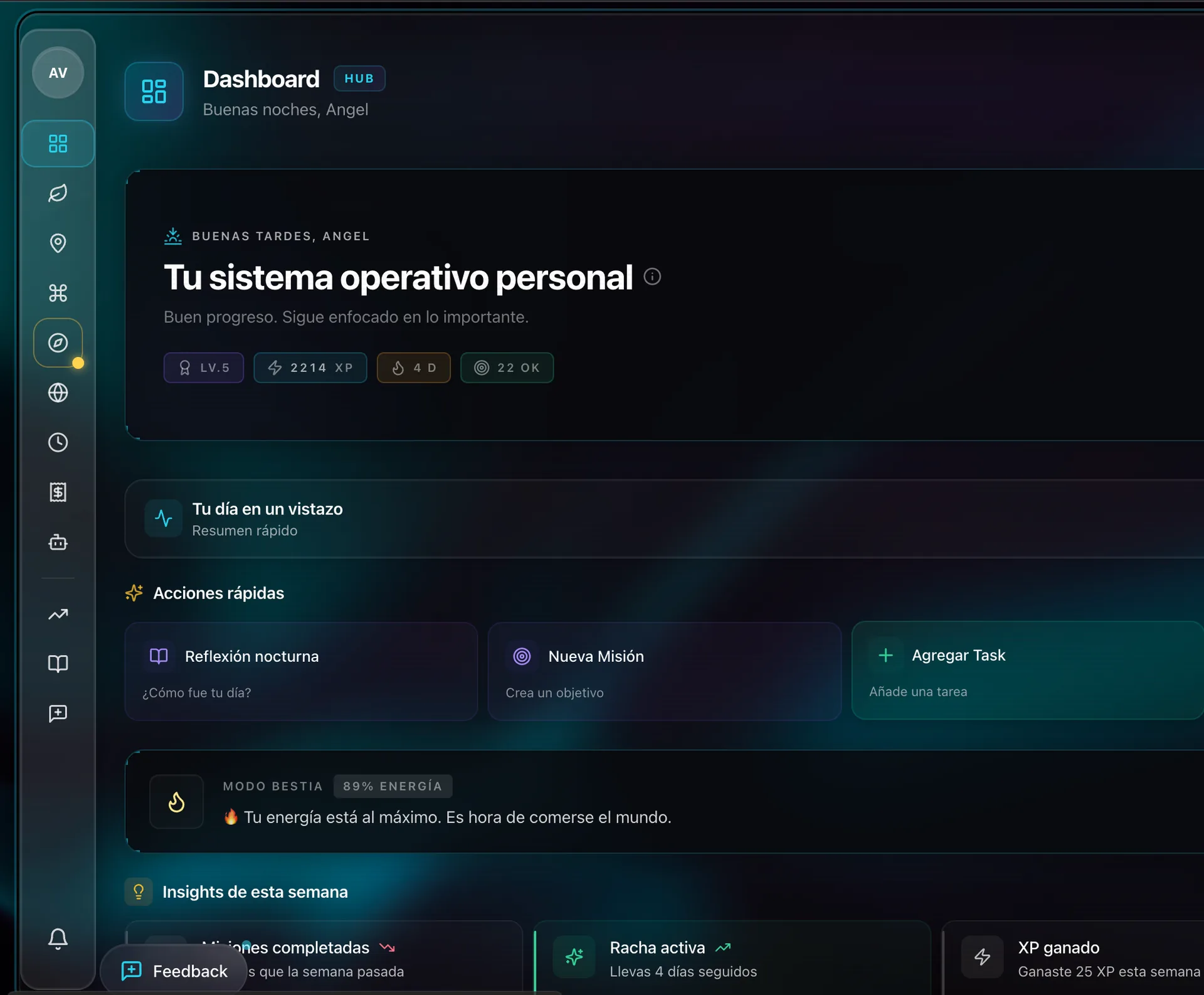
Task: Click the HUB badge next to Dashboard
Action: pos(359,78)
